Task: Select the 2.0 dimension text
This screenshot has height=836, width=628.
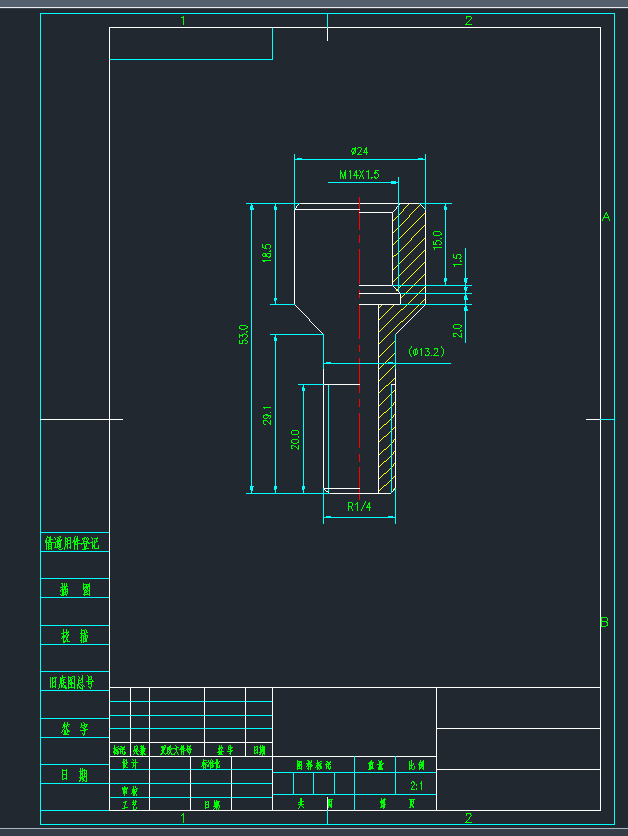Action: 457,330
